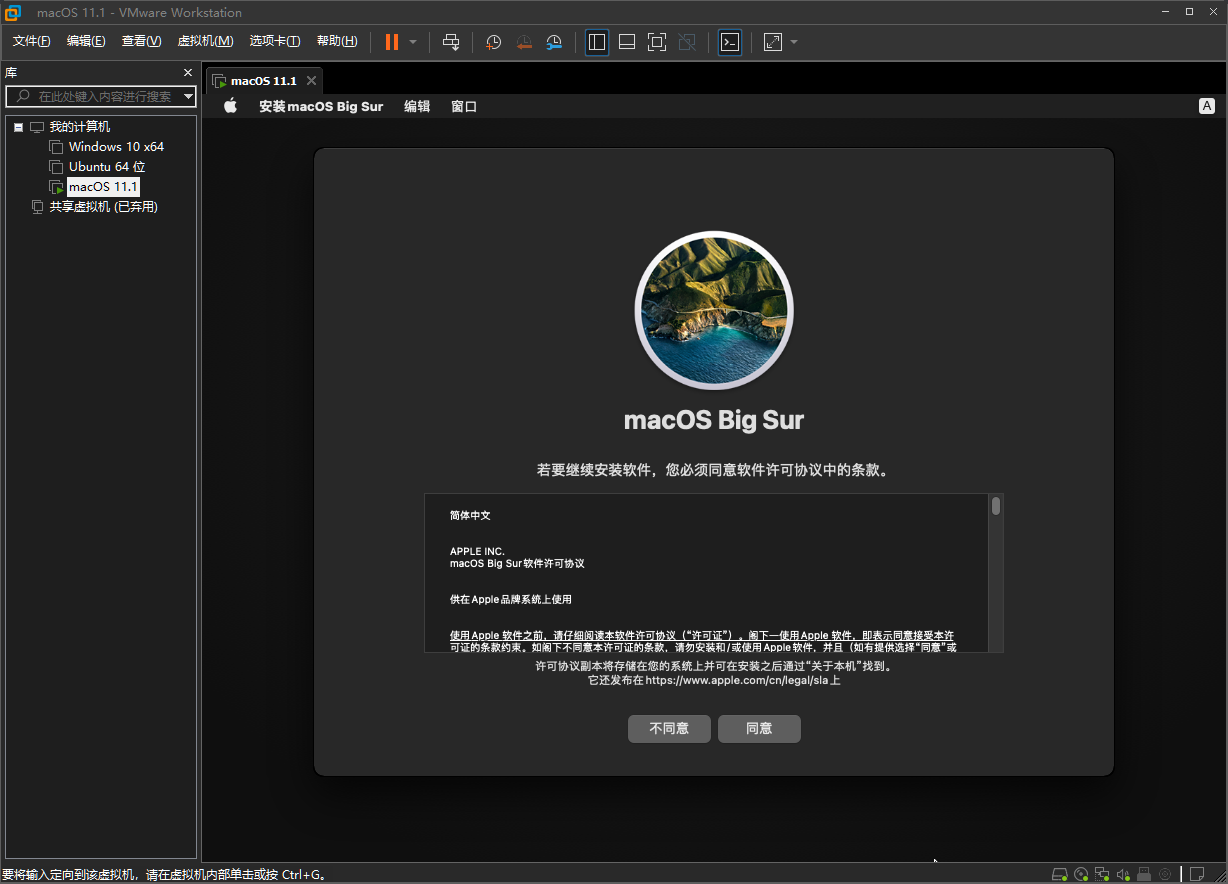The image size is (1228, 884).
Task: Click the USB controller status icon
Action: (x=1144, y=874)
